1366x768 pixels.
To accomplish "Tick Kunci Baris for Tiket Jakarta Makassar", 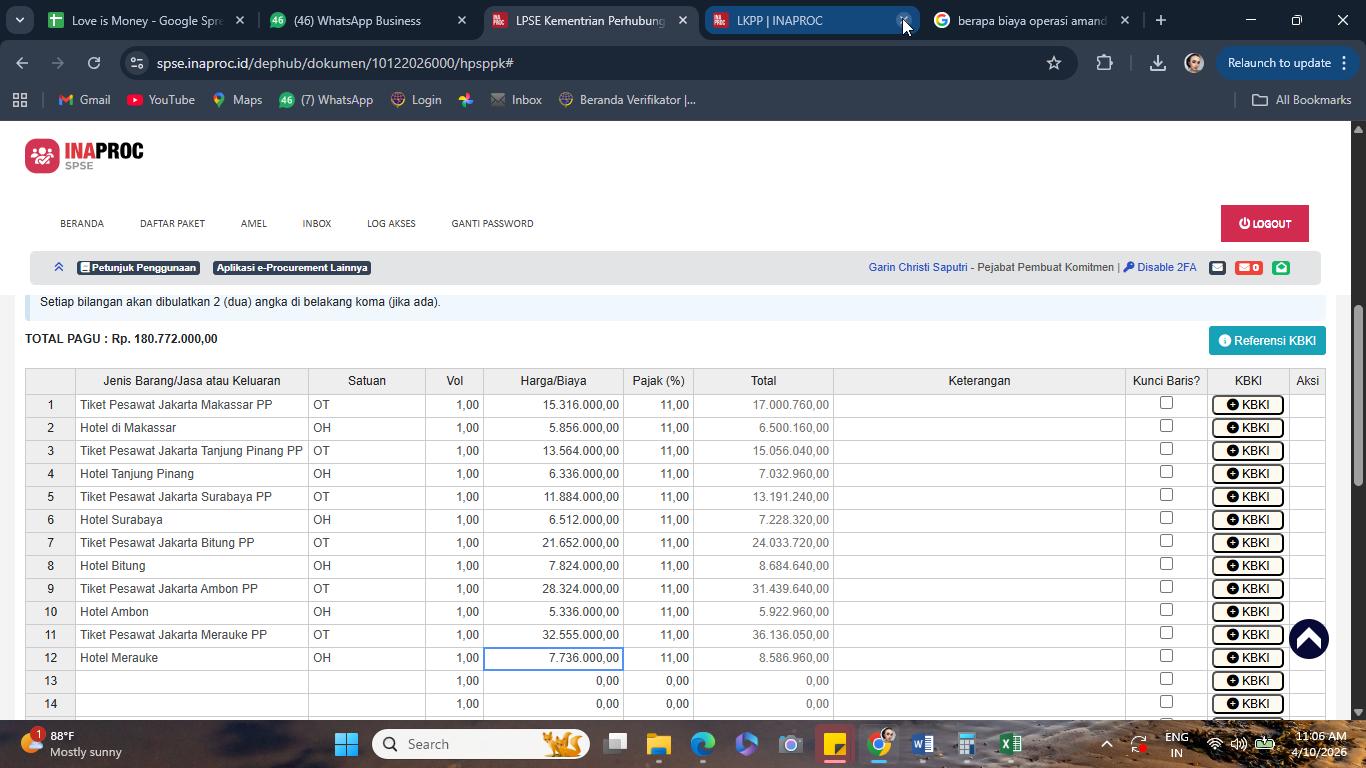I will coord(1166,403).
